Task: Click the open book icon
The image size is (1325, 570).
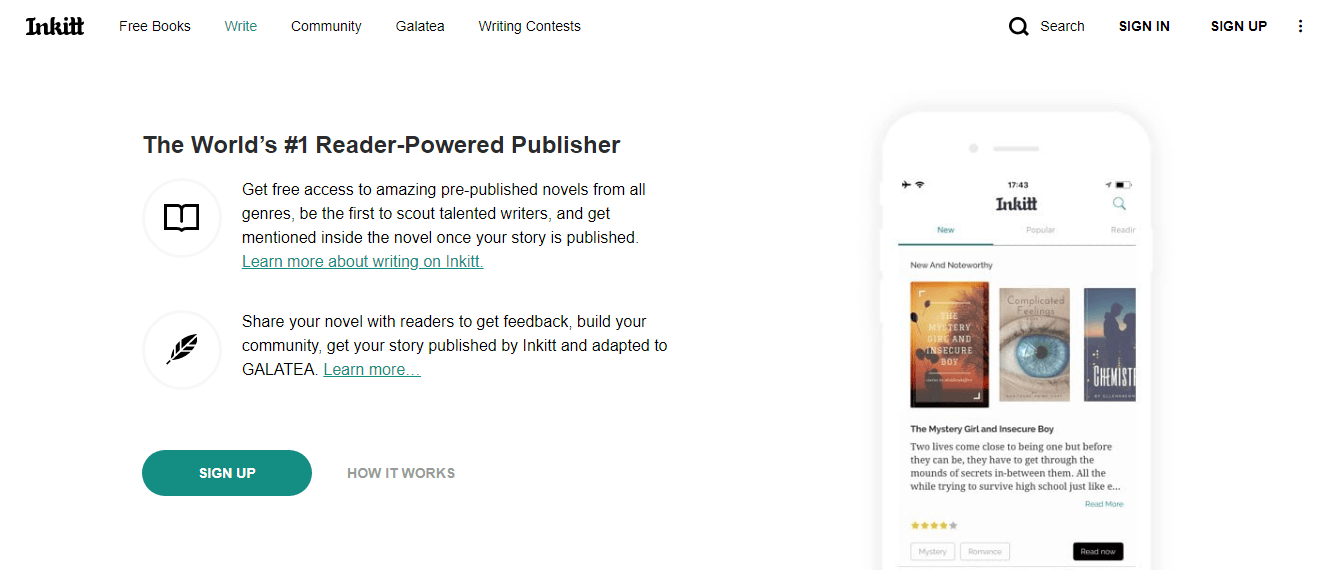Action: 181,217
